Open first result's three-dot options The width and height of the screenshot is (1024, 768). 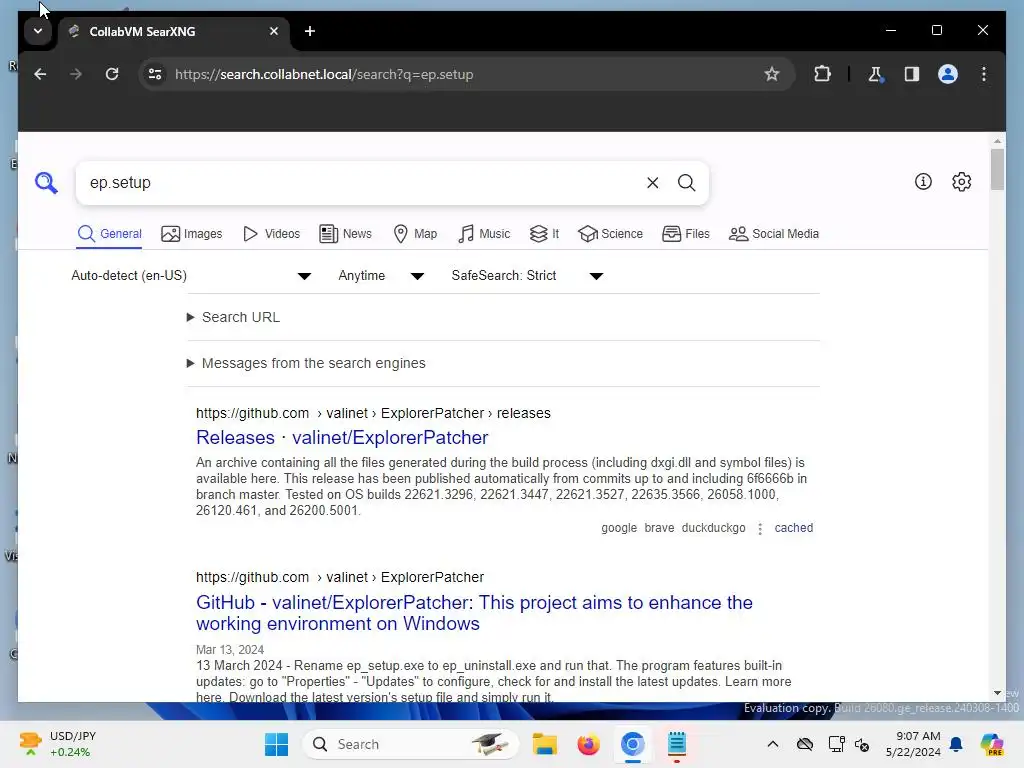760,528
